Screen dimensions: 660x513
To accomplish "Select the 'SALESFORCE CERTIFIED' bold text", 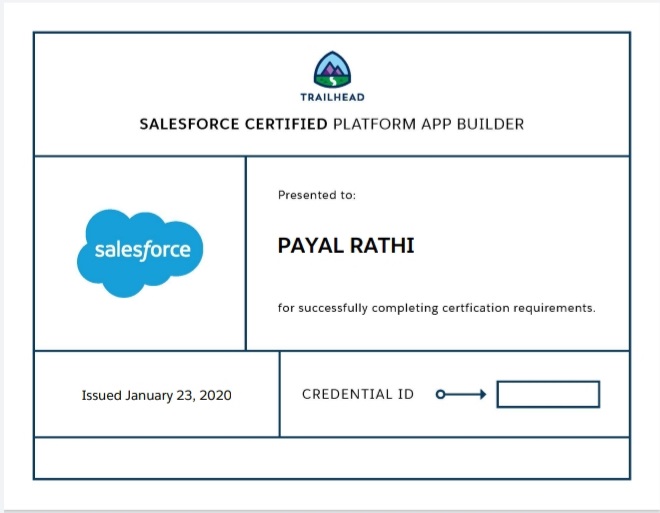I will click(234, 124).
